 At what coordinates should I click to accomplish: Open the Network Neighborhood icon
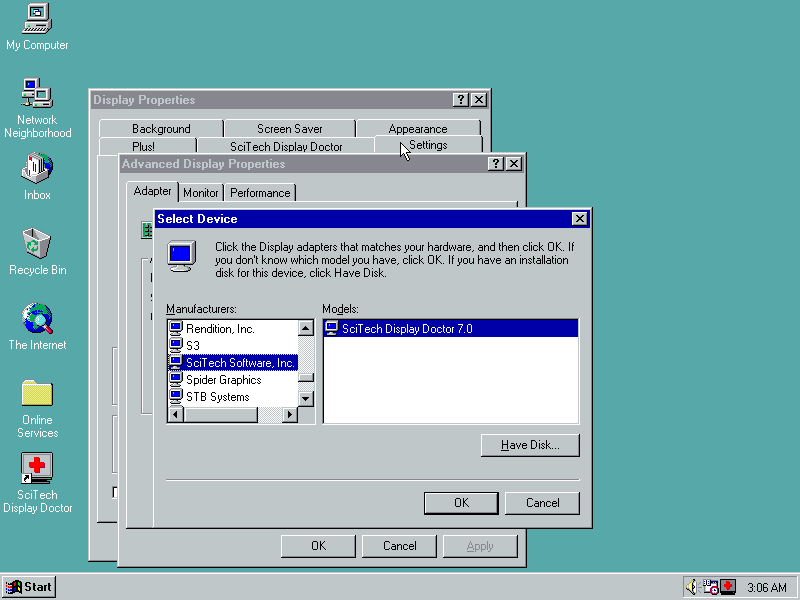(37, 93)
